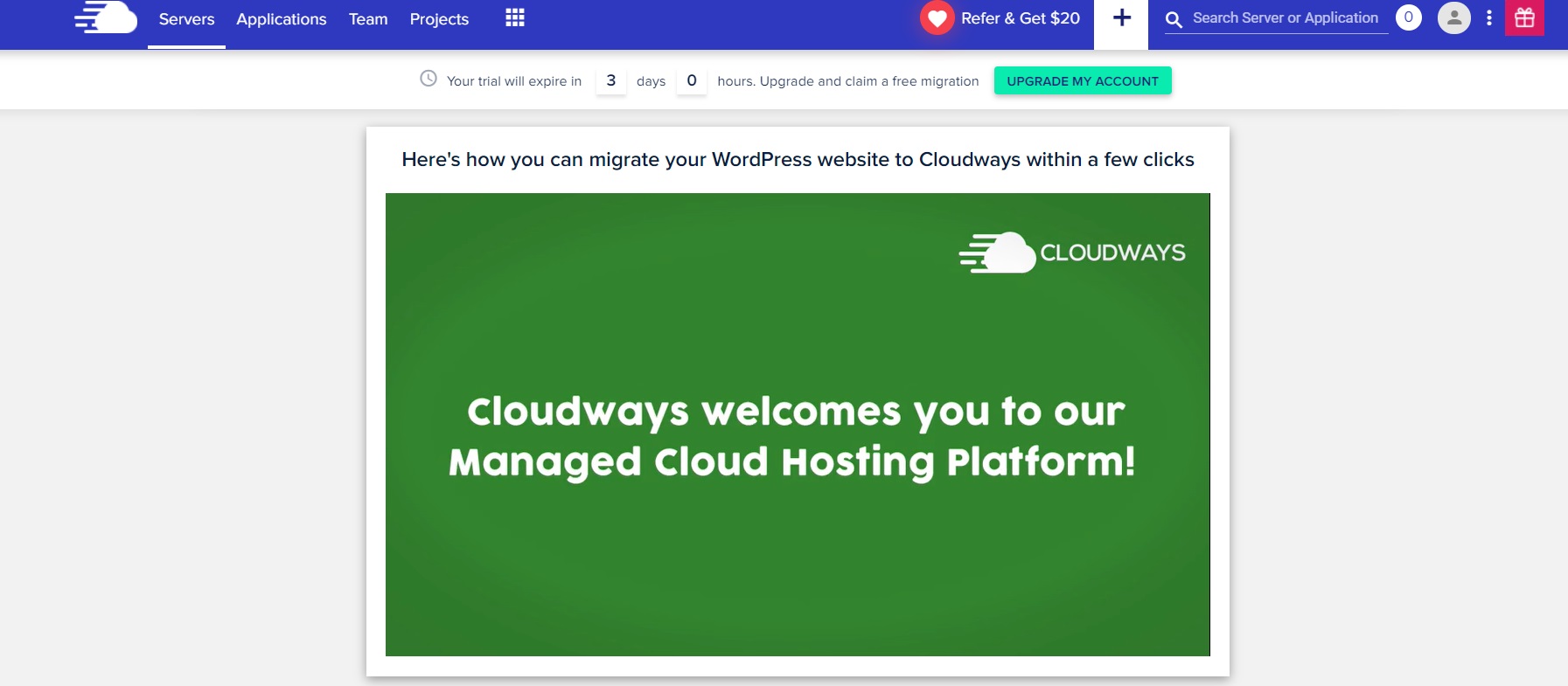Screen dimensions: 1568x686
Task: Click the Cloudways logo inside the video
Action: pyautogui.click(x=1072, y=253)
